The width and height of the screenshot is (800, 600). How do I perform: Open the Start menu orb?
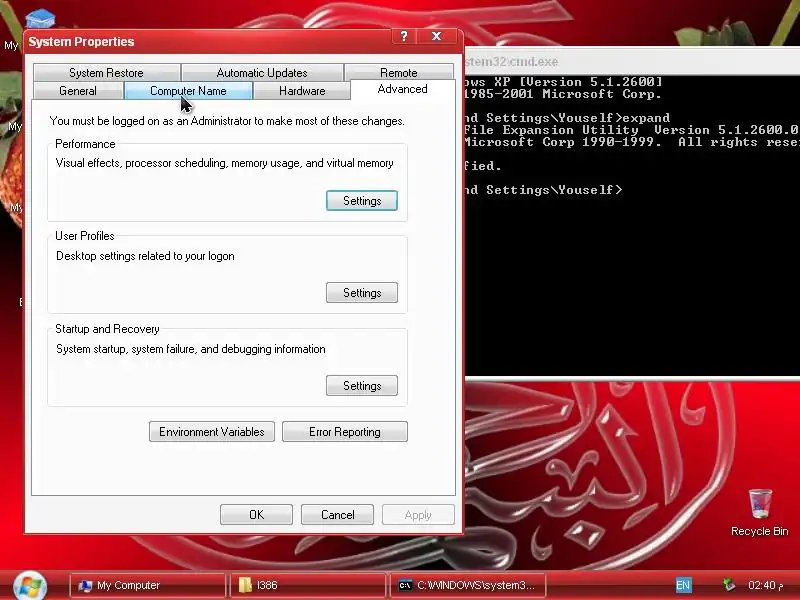(30, 585)
